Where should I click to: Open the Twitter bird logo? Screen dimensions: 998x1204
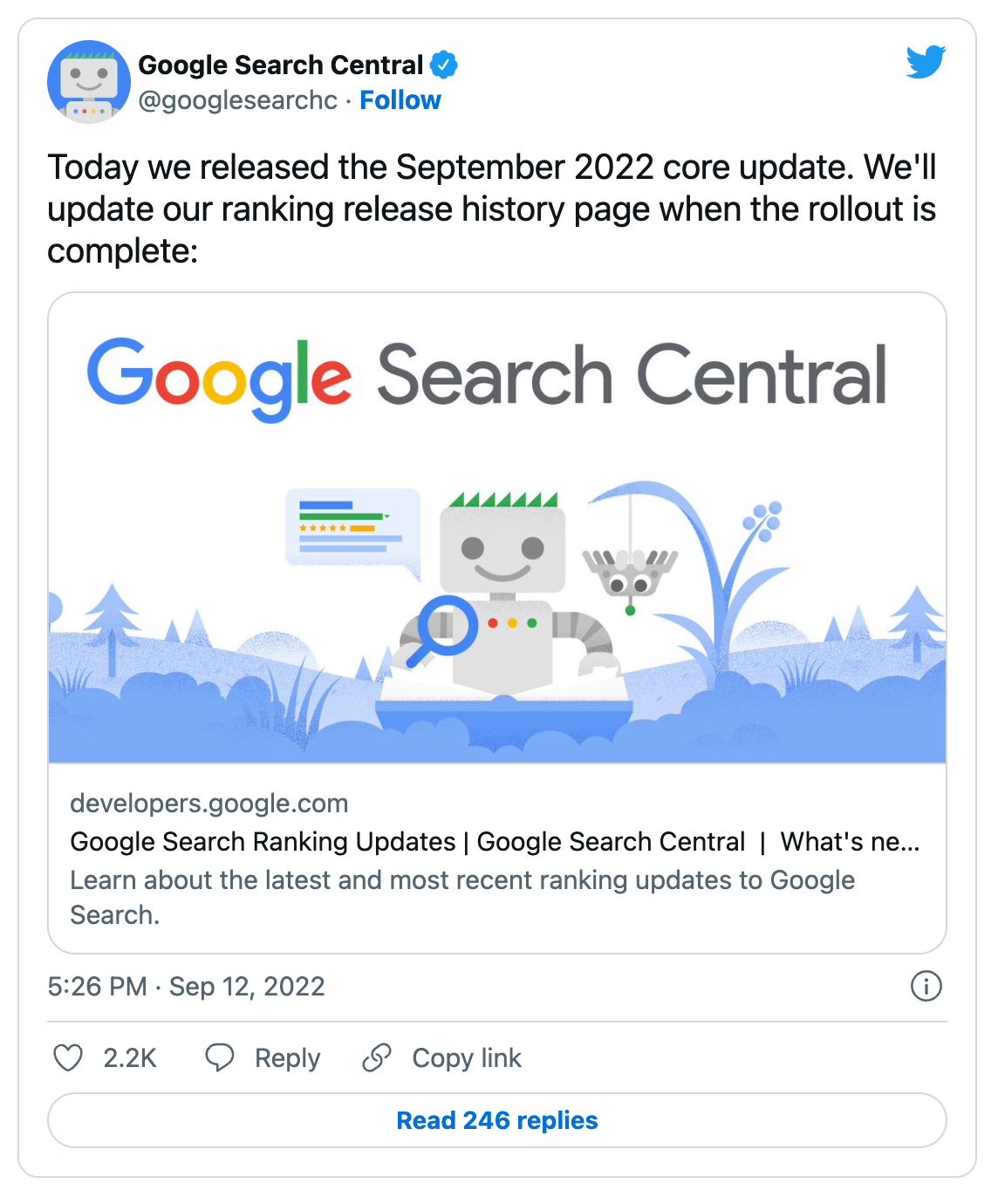tap(926, 62)
